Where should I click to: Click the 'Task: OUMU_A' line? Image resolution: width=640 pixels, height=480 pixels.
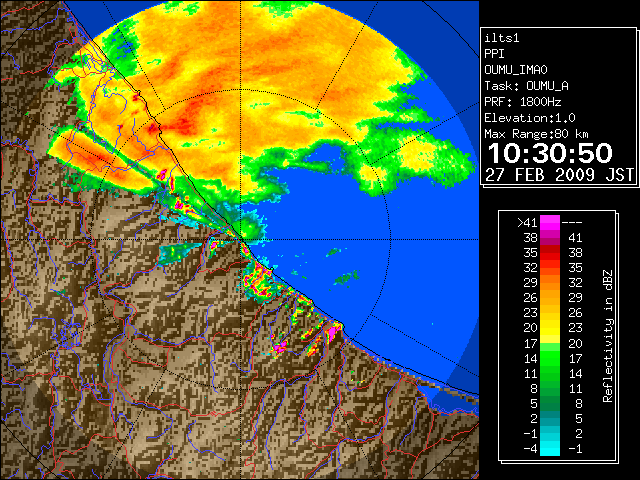click(527, 86)
